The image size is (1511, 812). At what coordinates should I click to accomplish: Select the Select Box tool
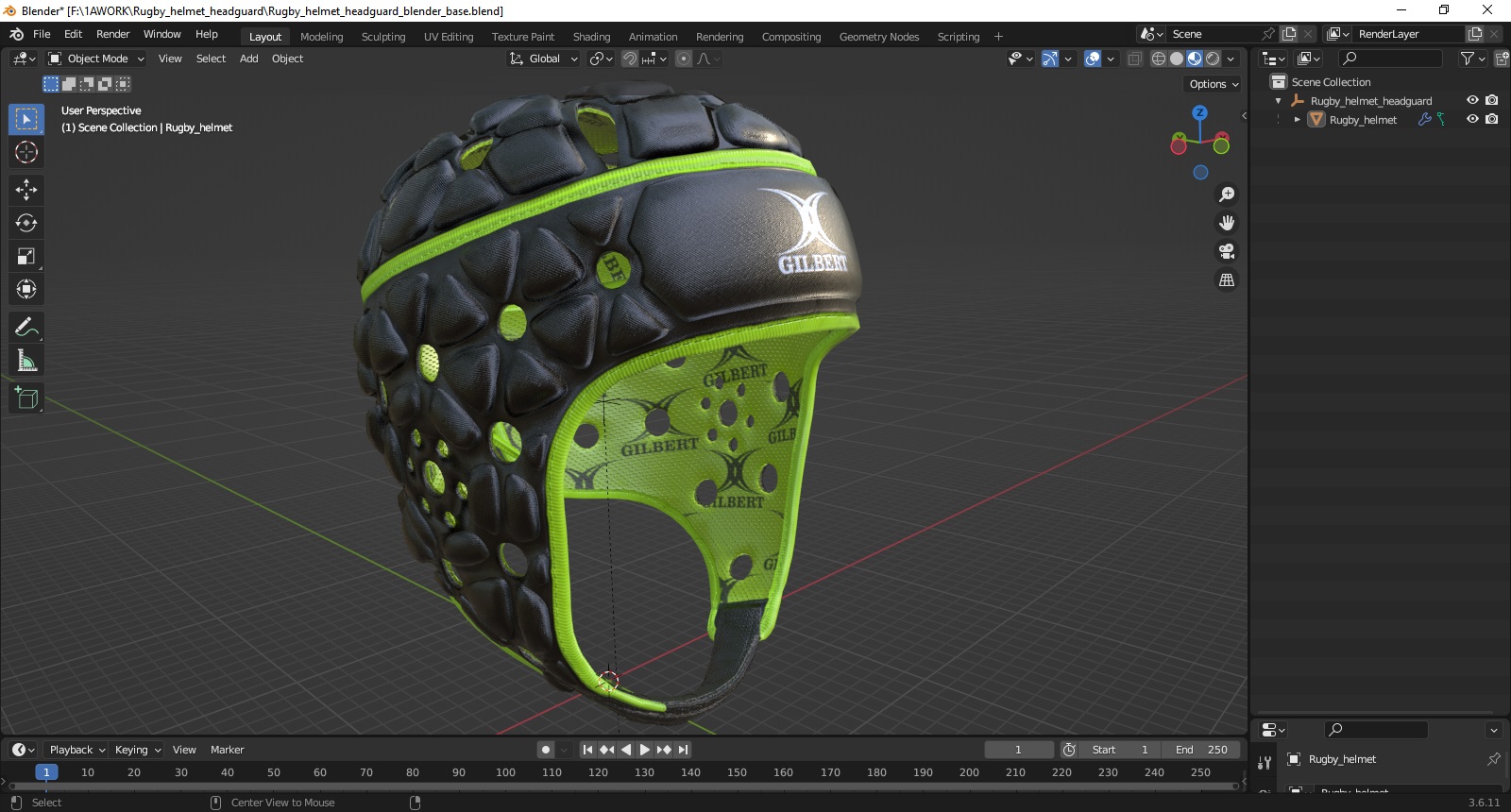click(26, 119)
